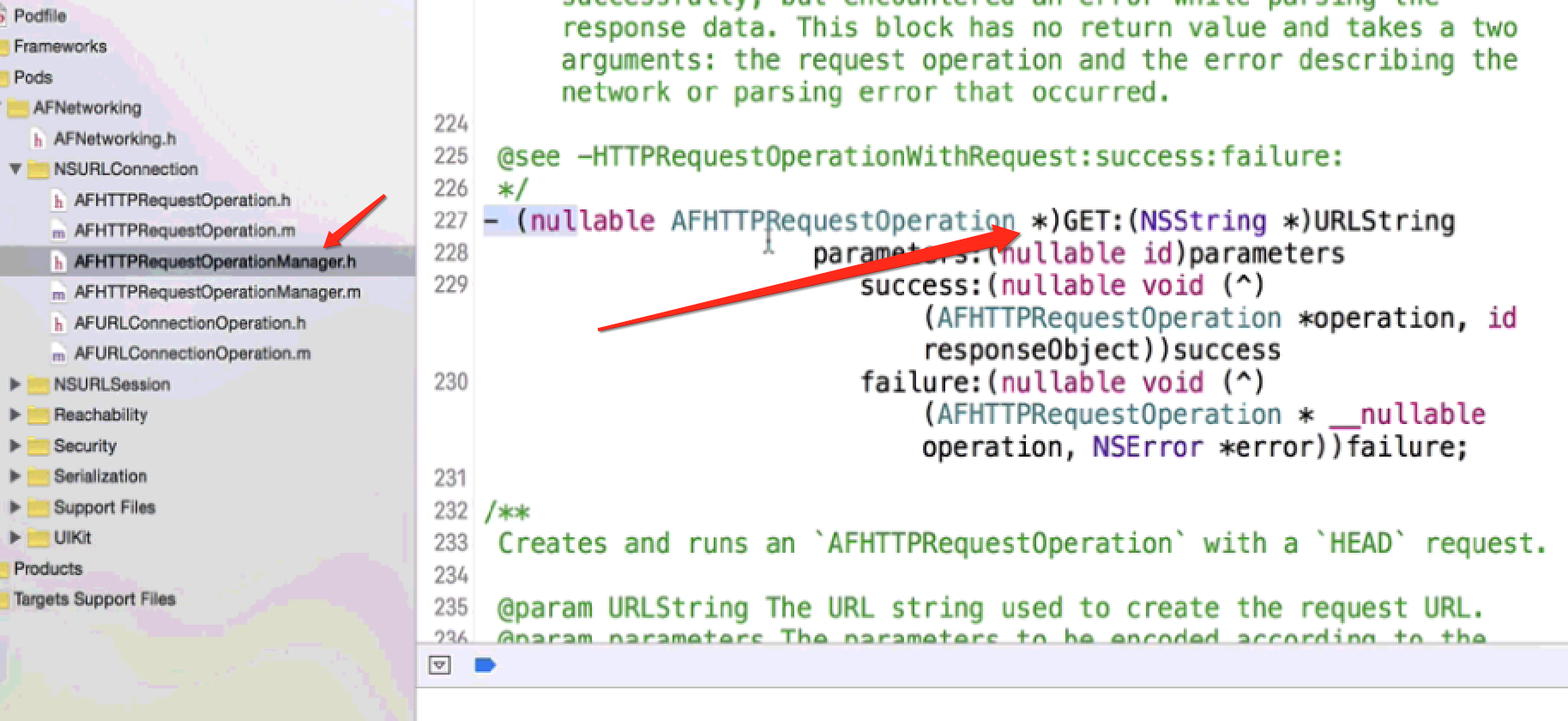Viewport: 1568px width, 721px height.
Task: Click the m icon of AFHTTPRequestOperation.m
Action: tap(58, 232)
